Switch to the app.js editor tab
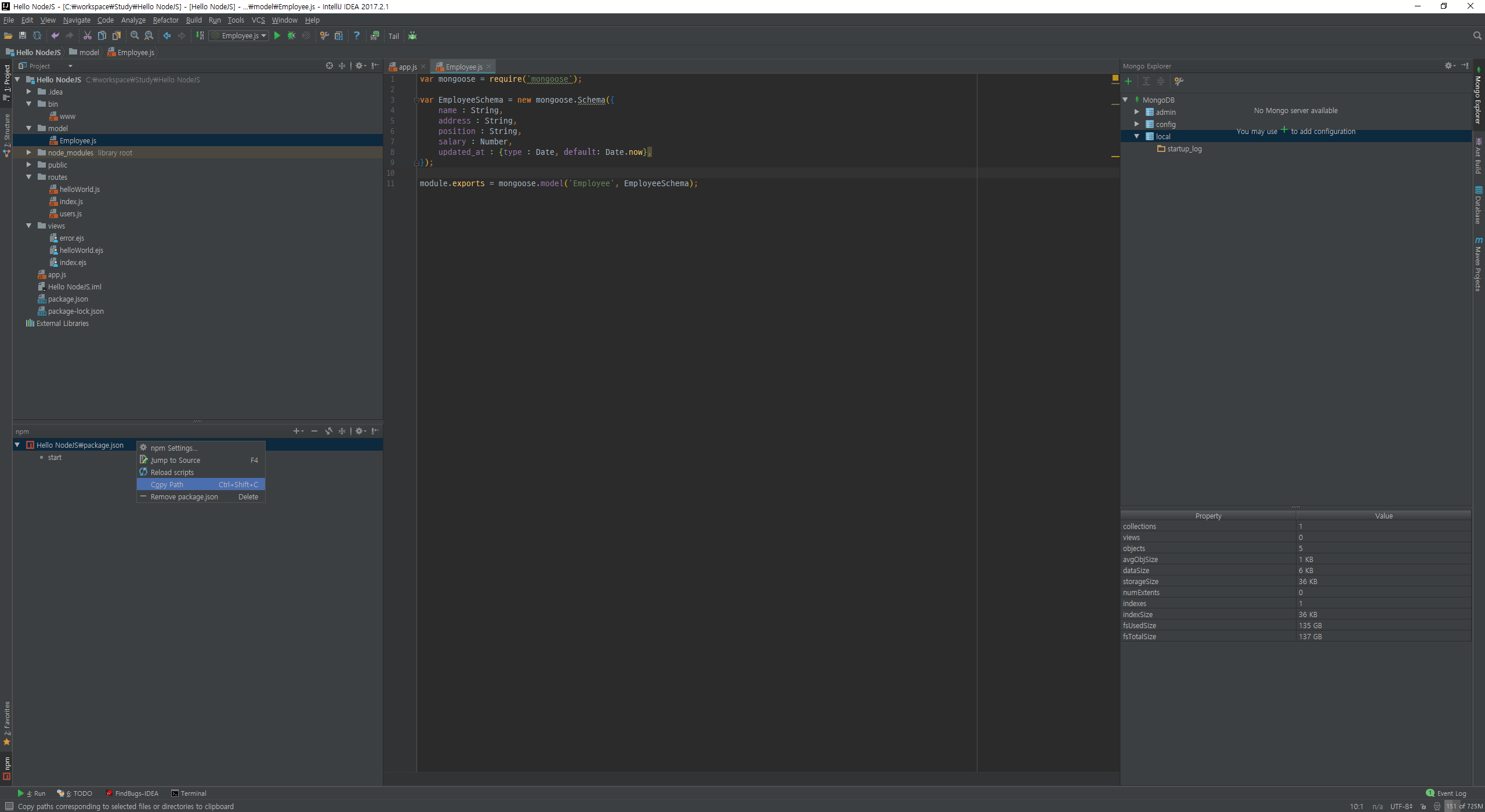This screenshot has width=1485, height=812. pyautogui.click(x=407, y=67)
